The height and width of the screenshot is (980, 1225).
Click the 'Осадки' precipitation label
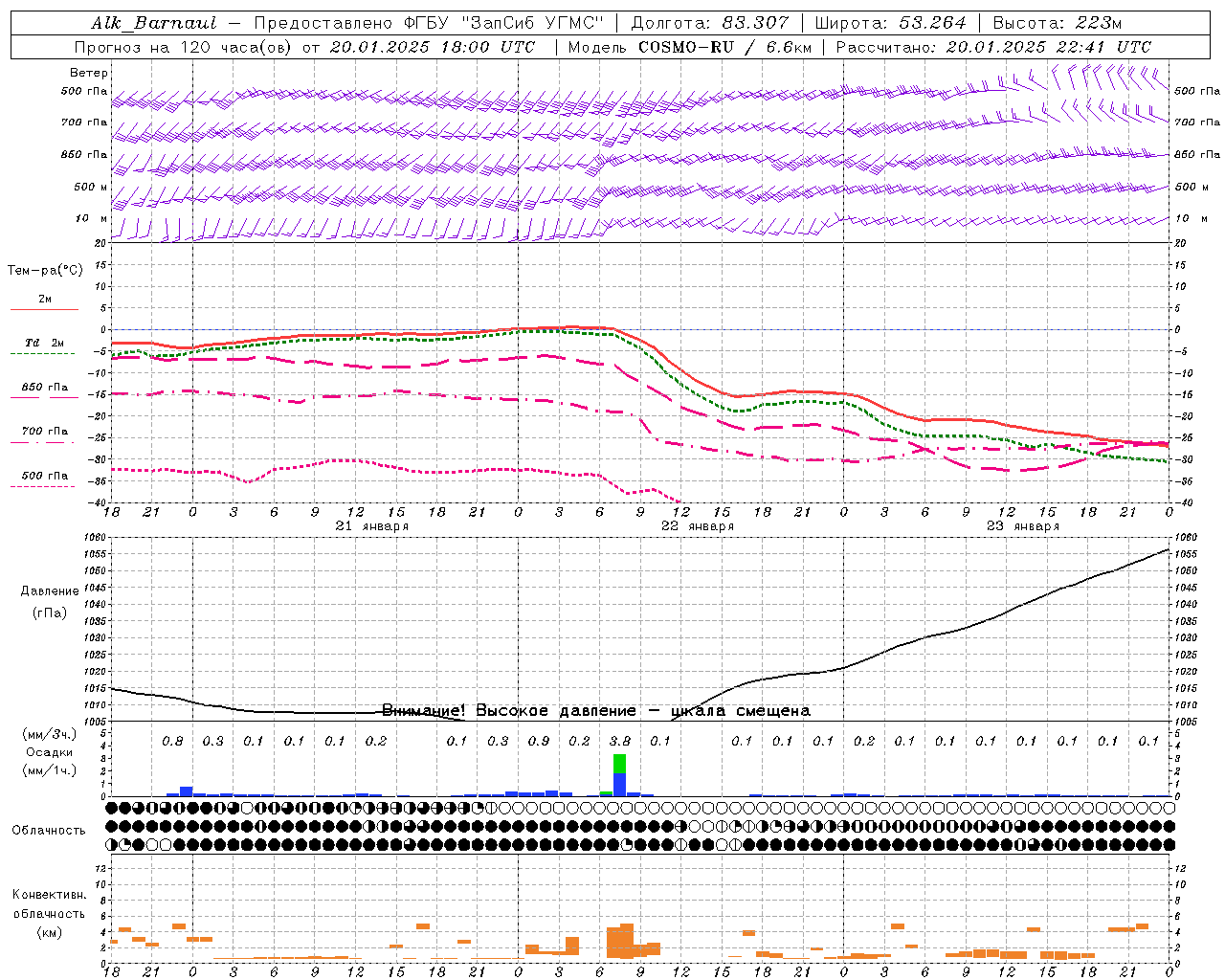click(x=49, y=752)
